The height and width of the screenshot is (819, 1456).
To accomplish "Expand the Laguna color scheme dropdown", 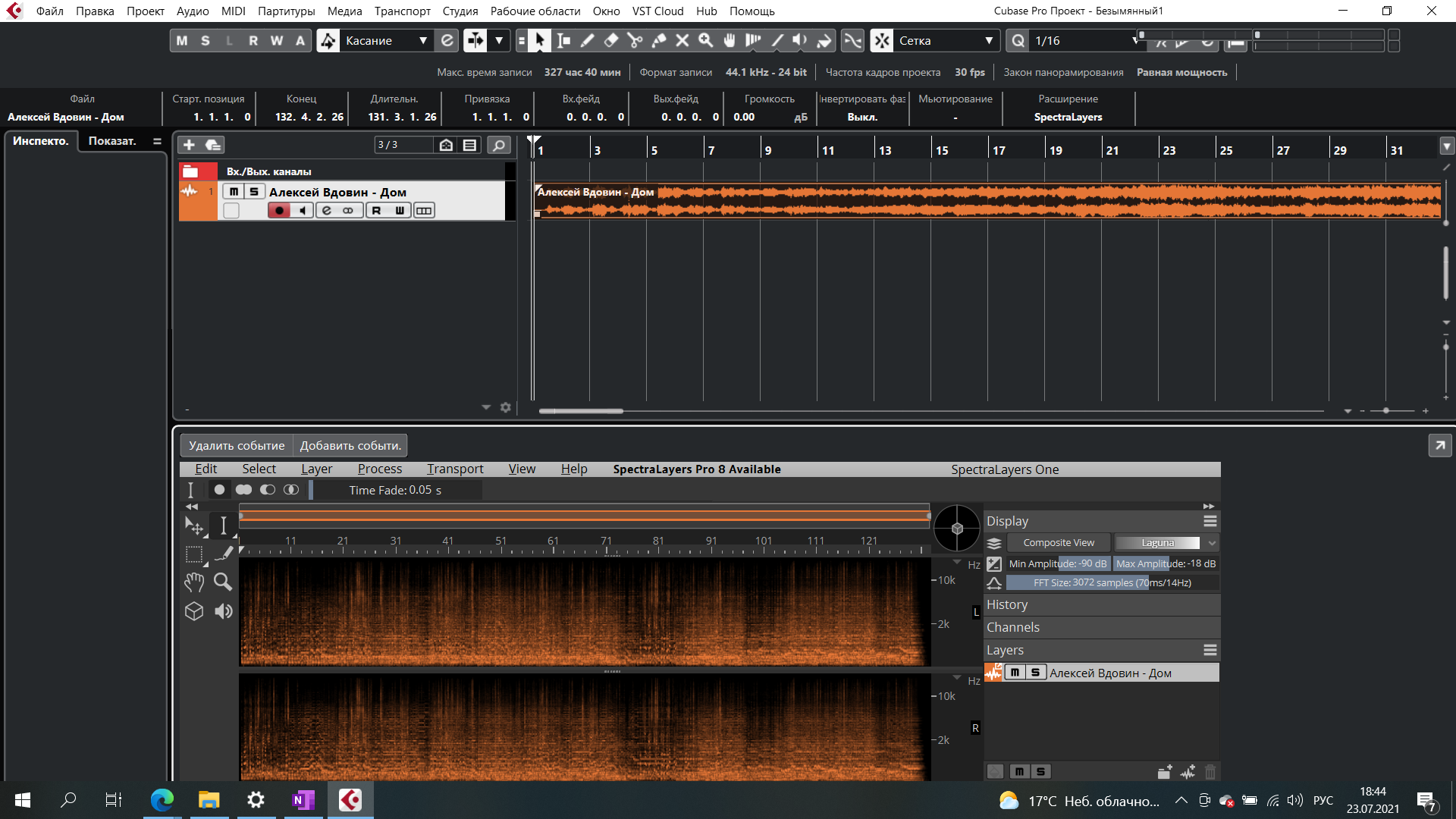I will click(1211, 543).
